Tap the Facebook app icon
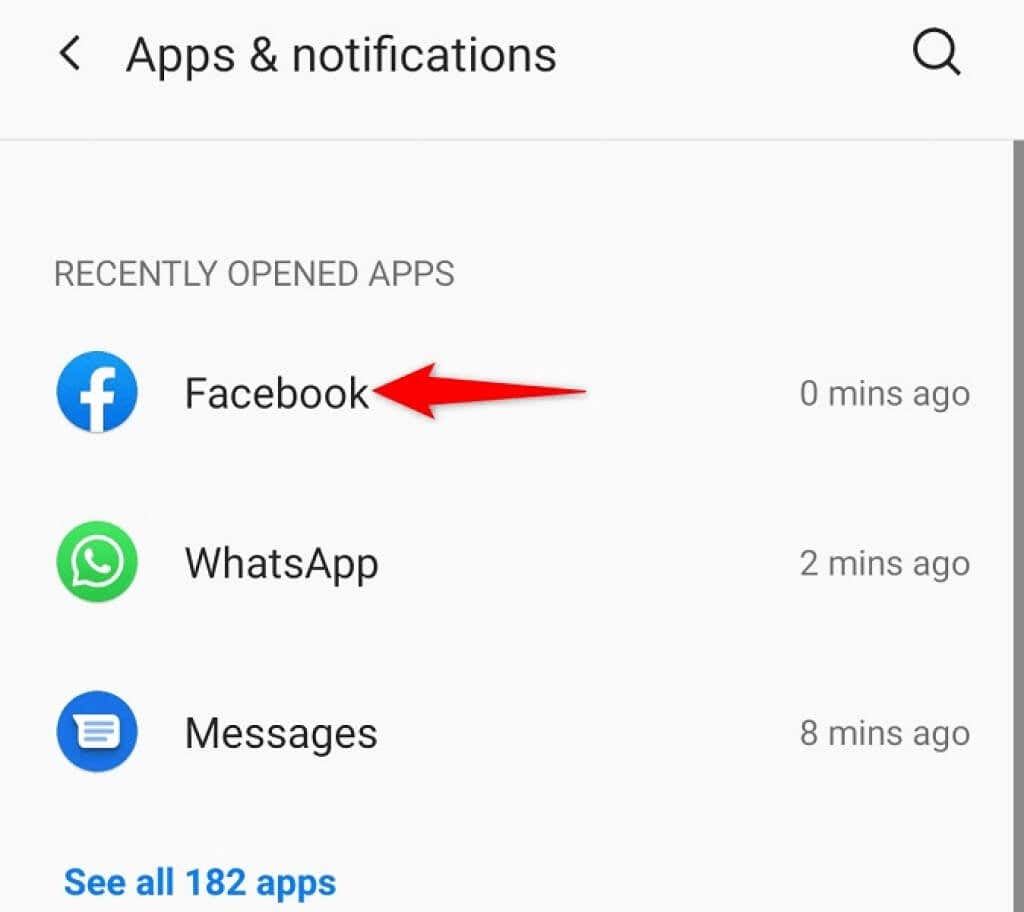1024x912 pixels. pos(97,392)
